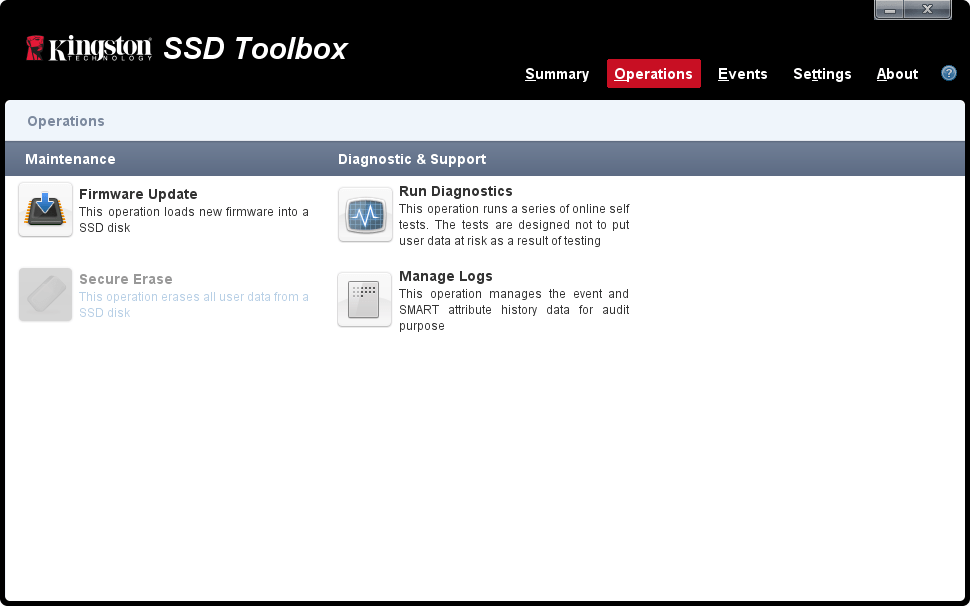Click the Run Diagnostics monitor icon

point(365,215)
